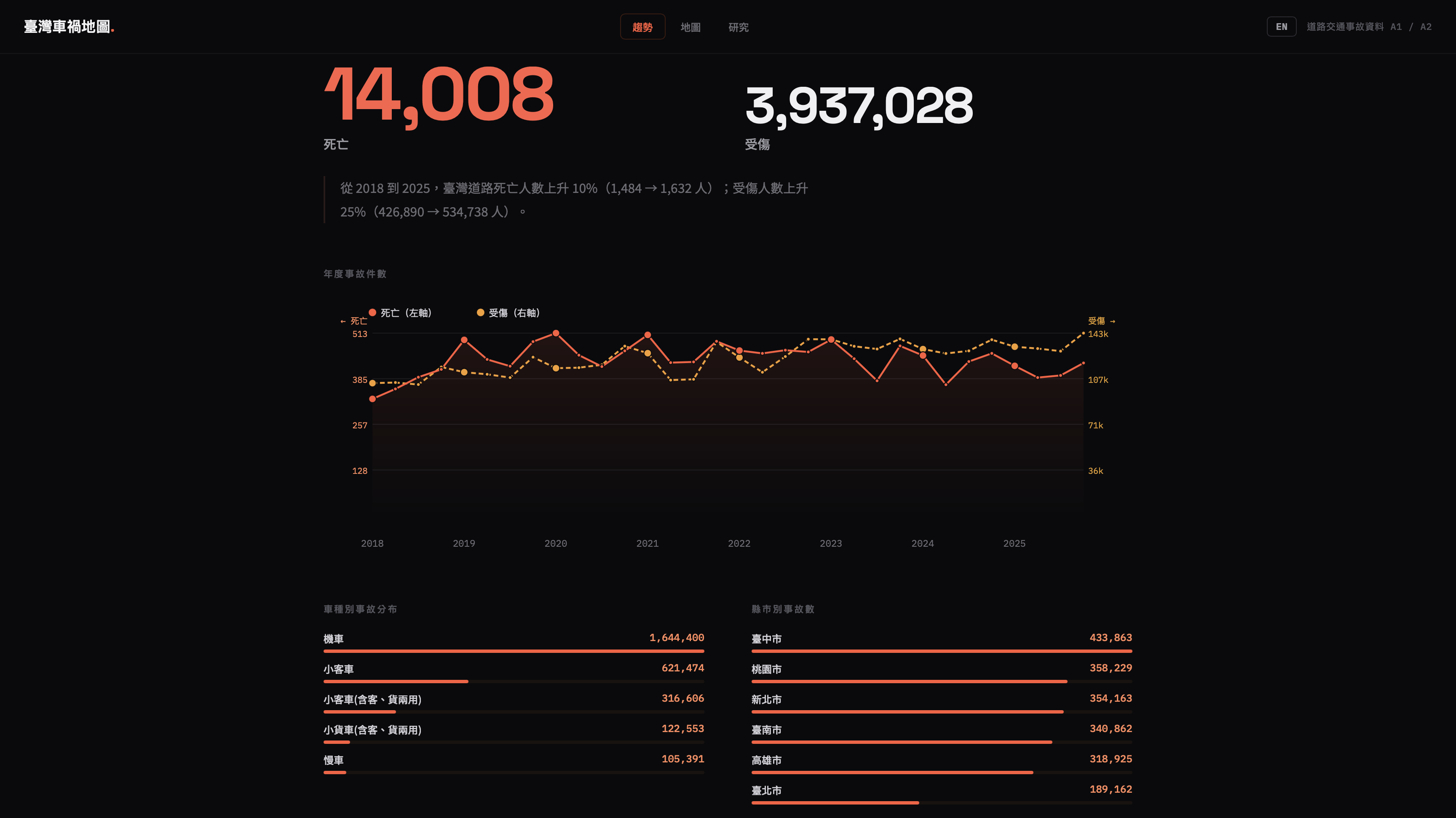Open the 研究 tab
This screenshot has width=1456, height=818.
click(x=738, y=27)
